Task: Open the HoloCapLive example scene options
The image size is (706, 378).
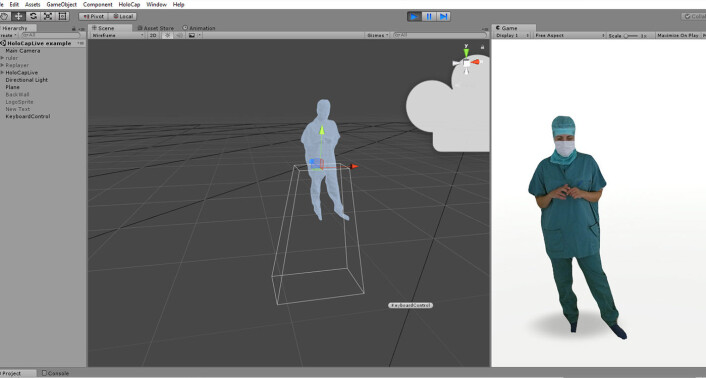Action: click(81, 43)
